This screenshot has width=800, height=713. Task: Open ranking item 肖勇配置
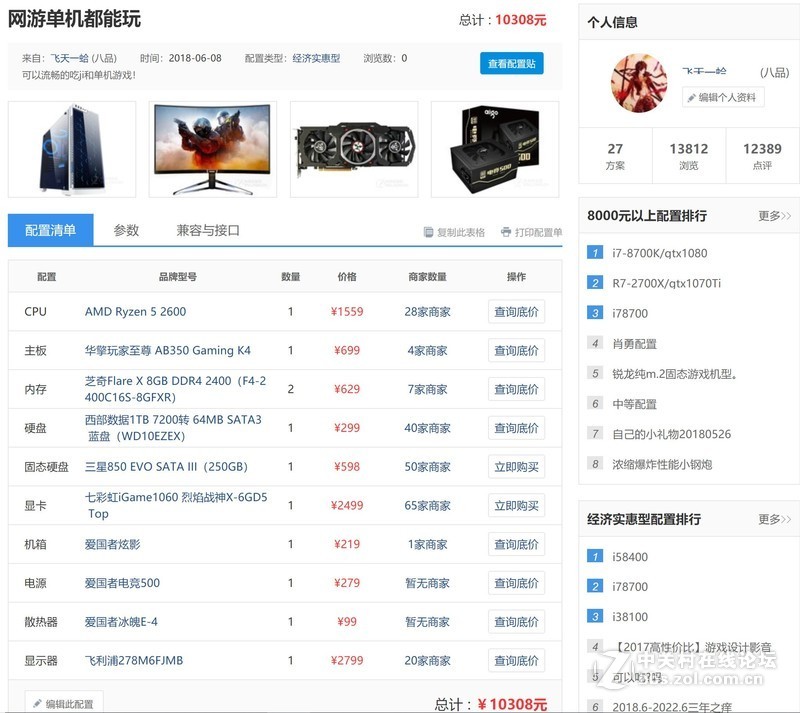(635, 344)
